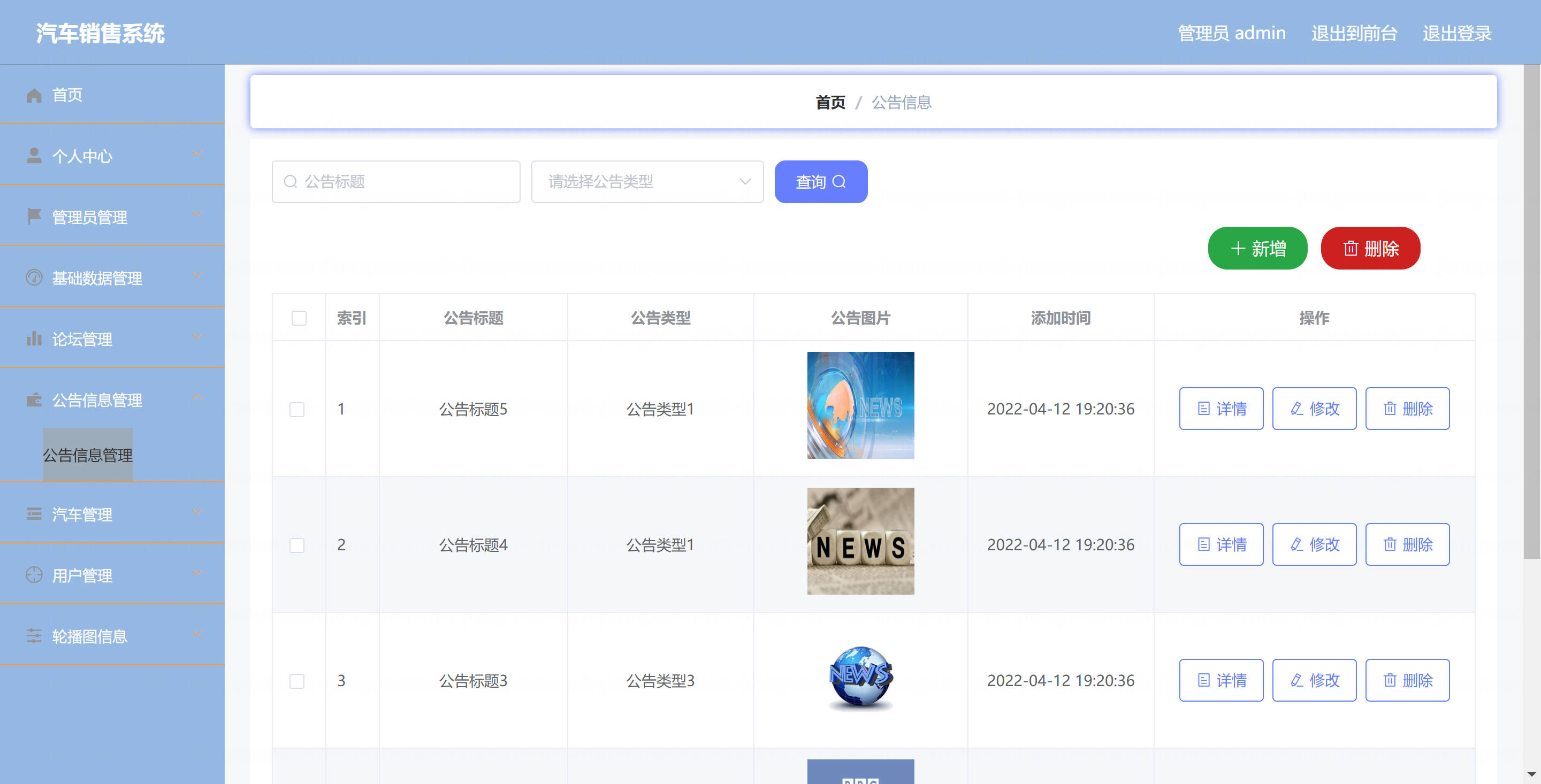This screenshot has height=784, width=1541.
Task: Click the sliders icon beside 轮播图信息
Action: click(34, 636)
